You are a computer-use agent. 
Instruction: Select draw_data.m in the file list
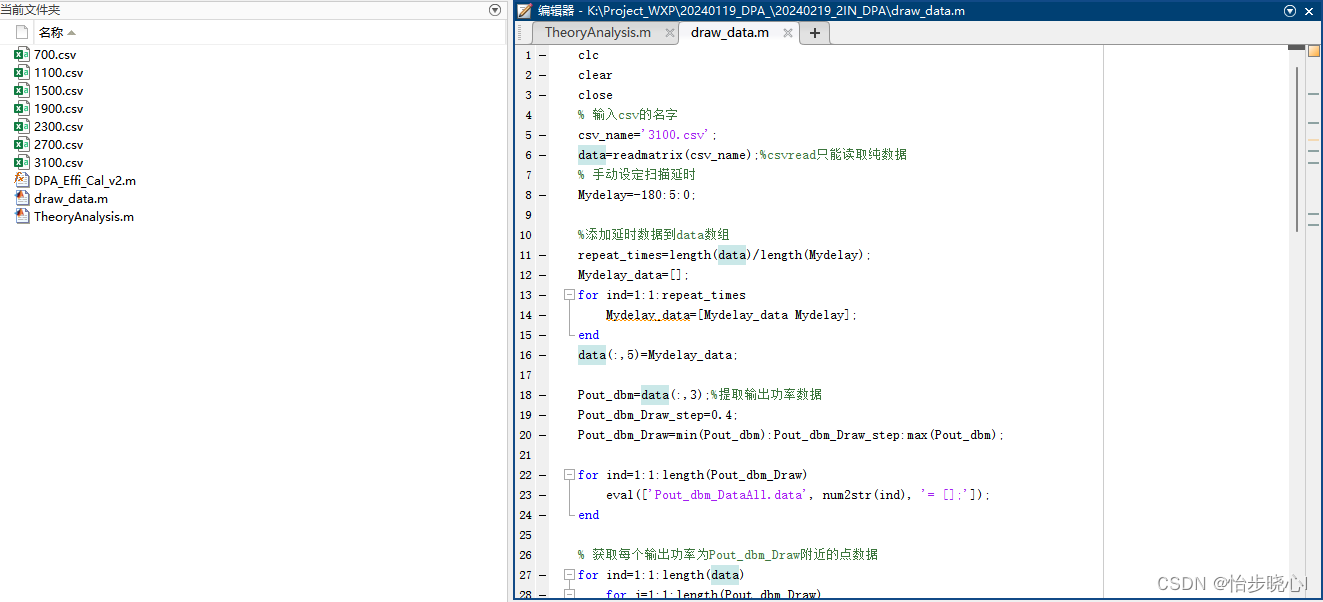click(x=71, y=199)
